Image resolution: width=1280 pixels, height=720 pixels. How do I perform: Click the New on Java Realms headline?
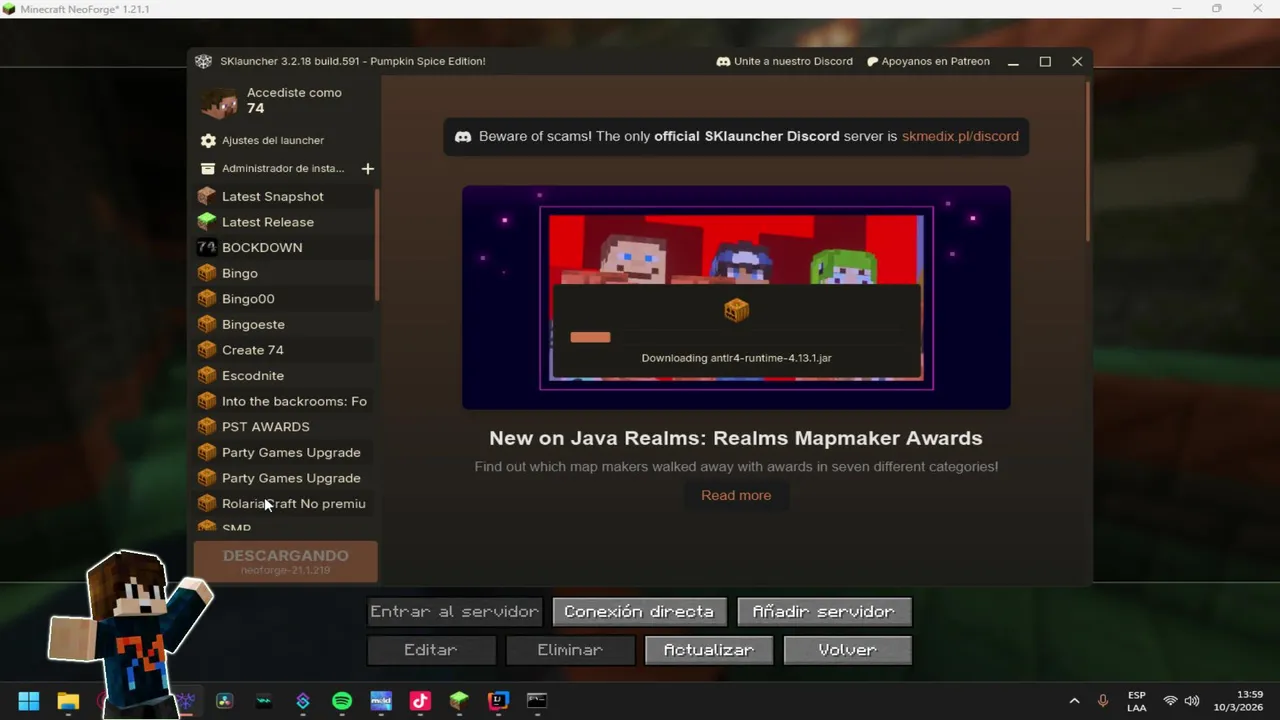[x=736, y=438]
